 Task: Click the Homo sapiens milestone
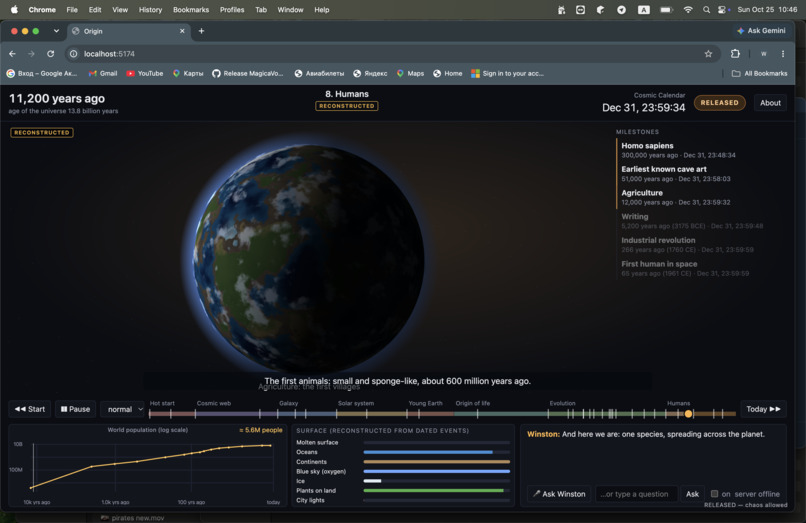(678, 150)
